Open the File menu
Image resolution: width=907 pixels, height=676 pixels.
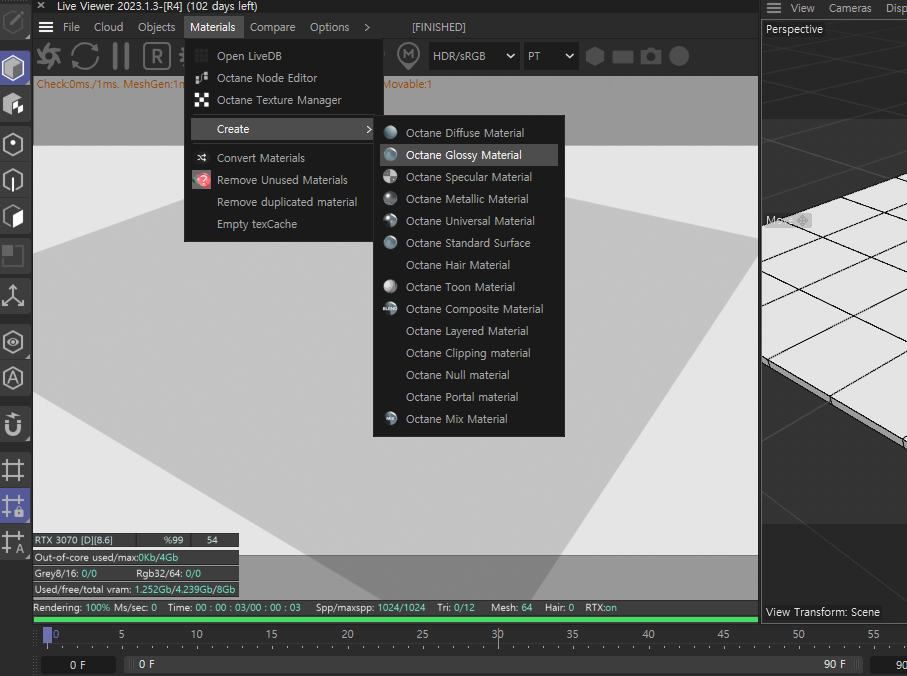click(71, 27)
